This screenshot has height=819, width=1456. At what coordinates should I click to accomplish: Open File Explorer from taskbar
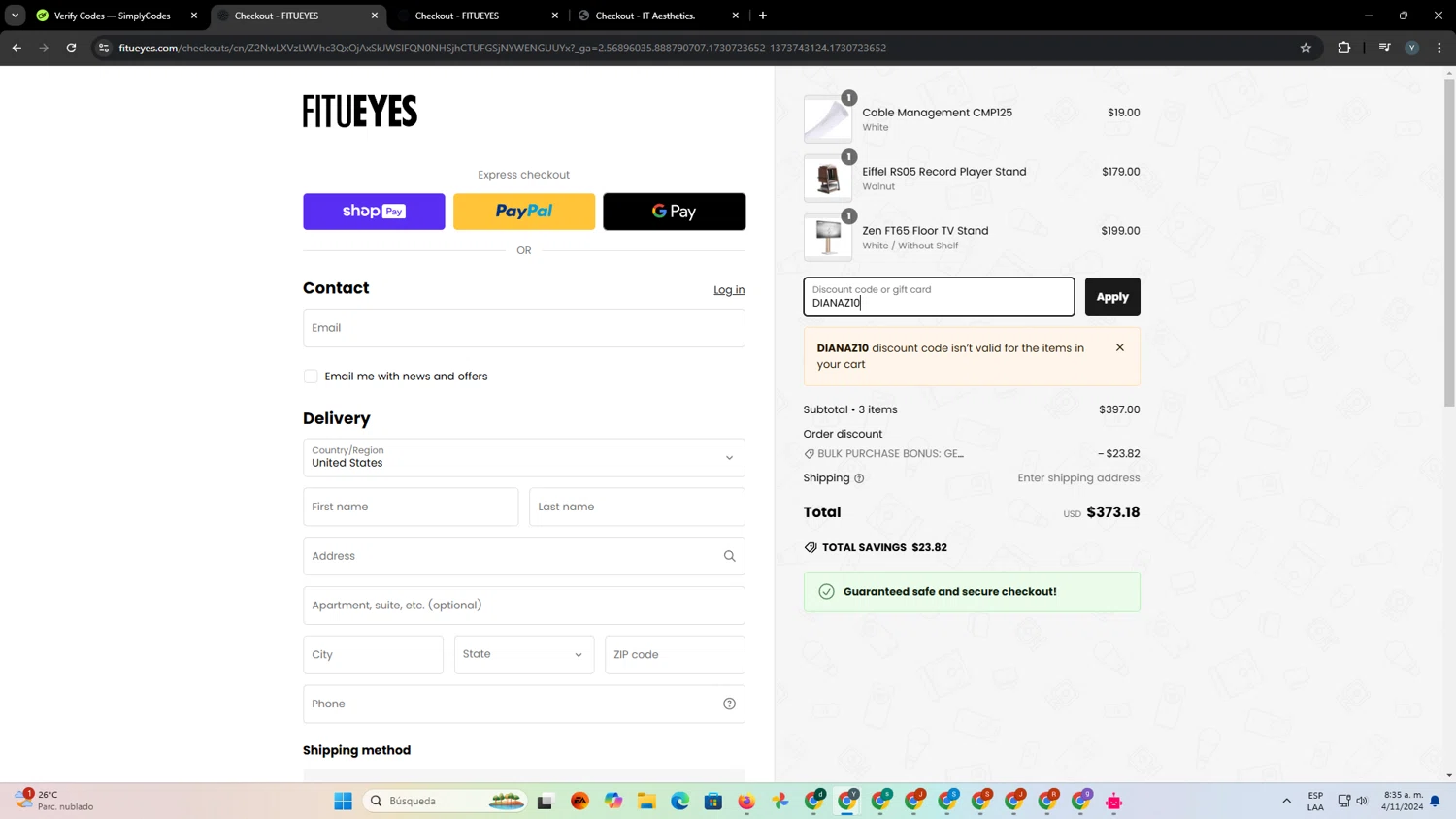point(646,801)
